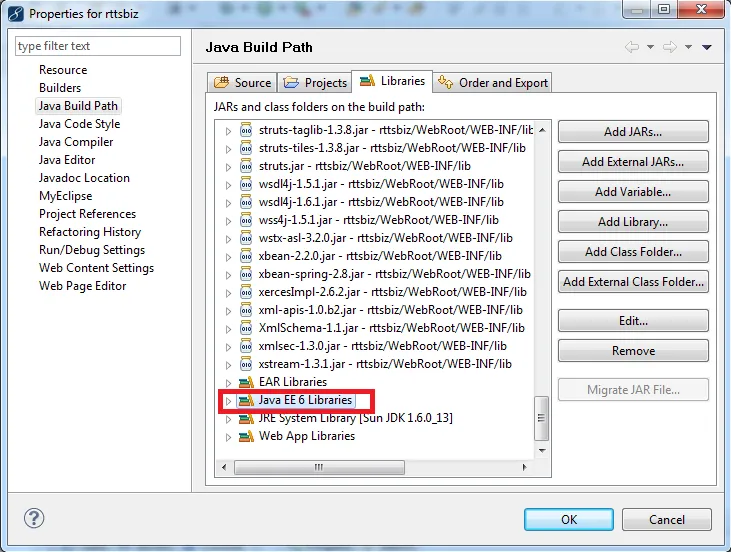731x552 pixels.
Task: Switch to the Projects tab
Action: point(315,83)
